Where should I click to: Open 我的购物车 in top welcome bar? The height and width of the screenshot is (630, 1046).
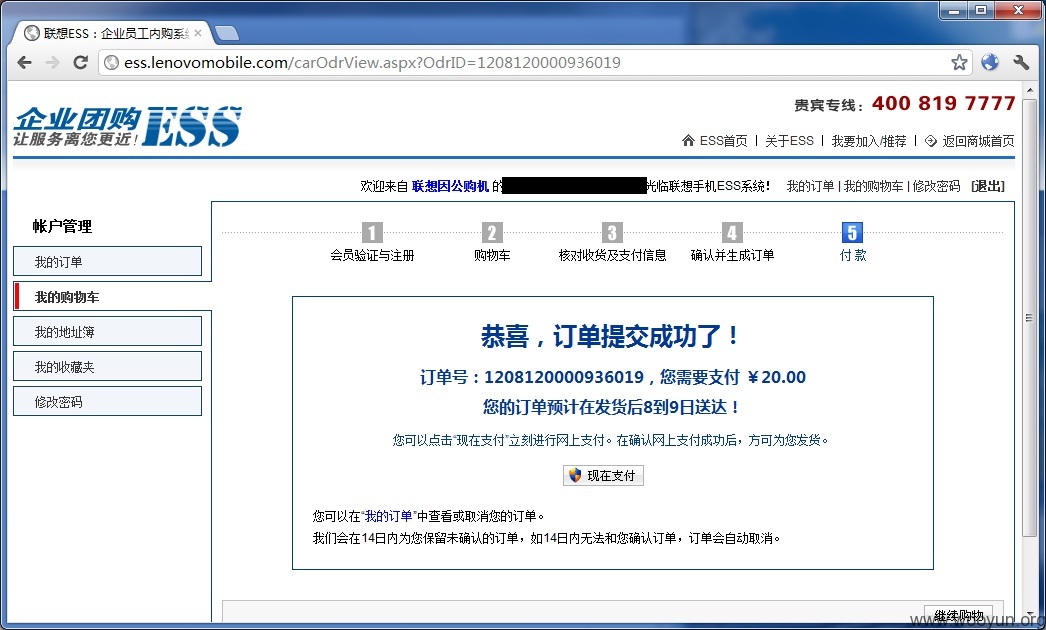click(873, 186)
